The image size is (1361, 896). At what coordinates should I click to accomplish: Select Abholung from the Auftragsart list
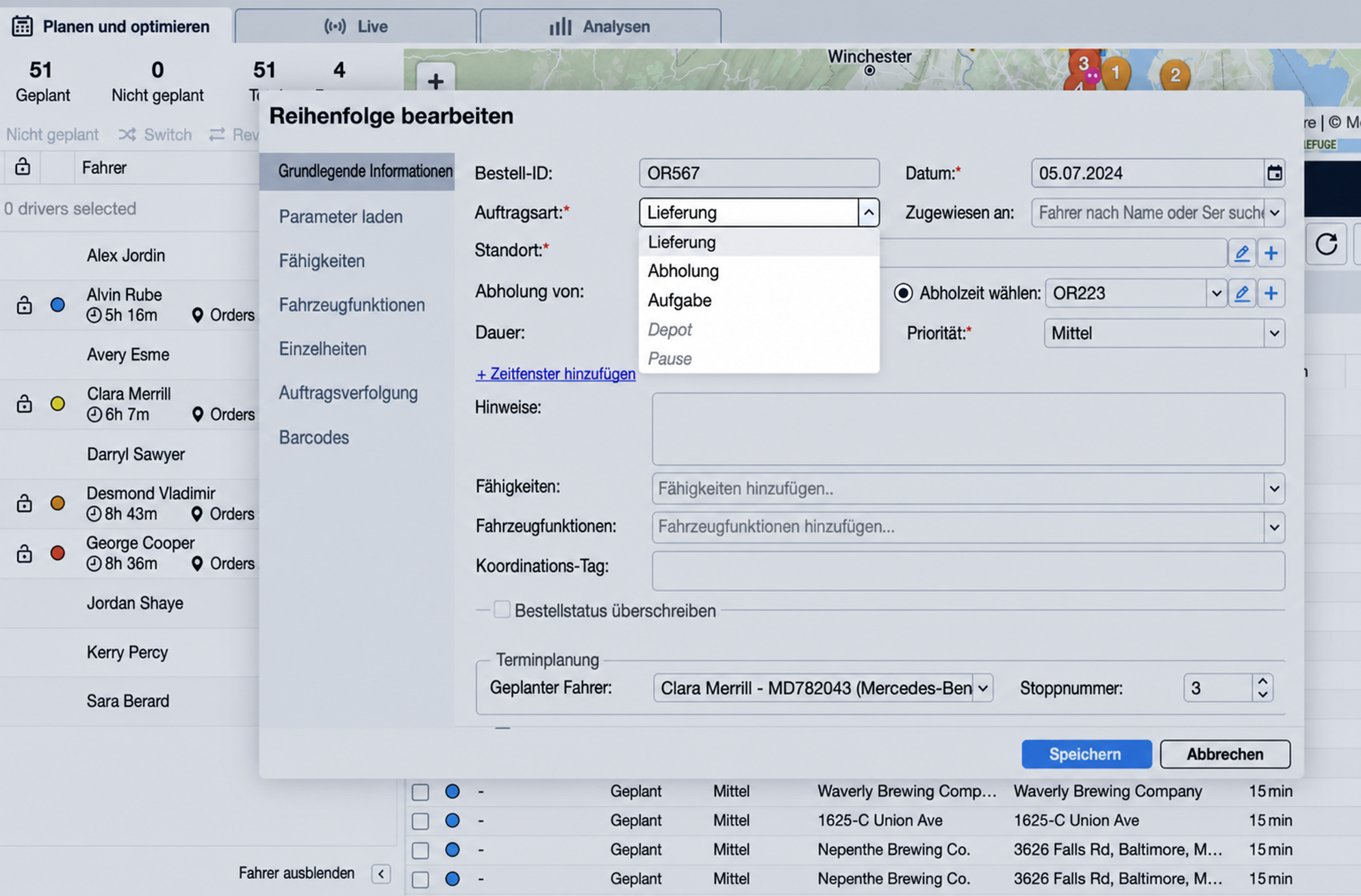click(x=759, y=271)
